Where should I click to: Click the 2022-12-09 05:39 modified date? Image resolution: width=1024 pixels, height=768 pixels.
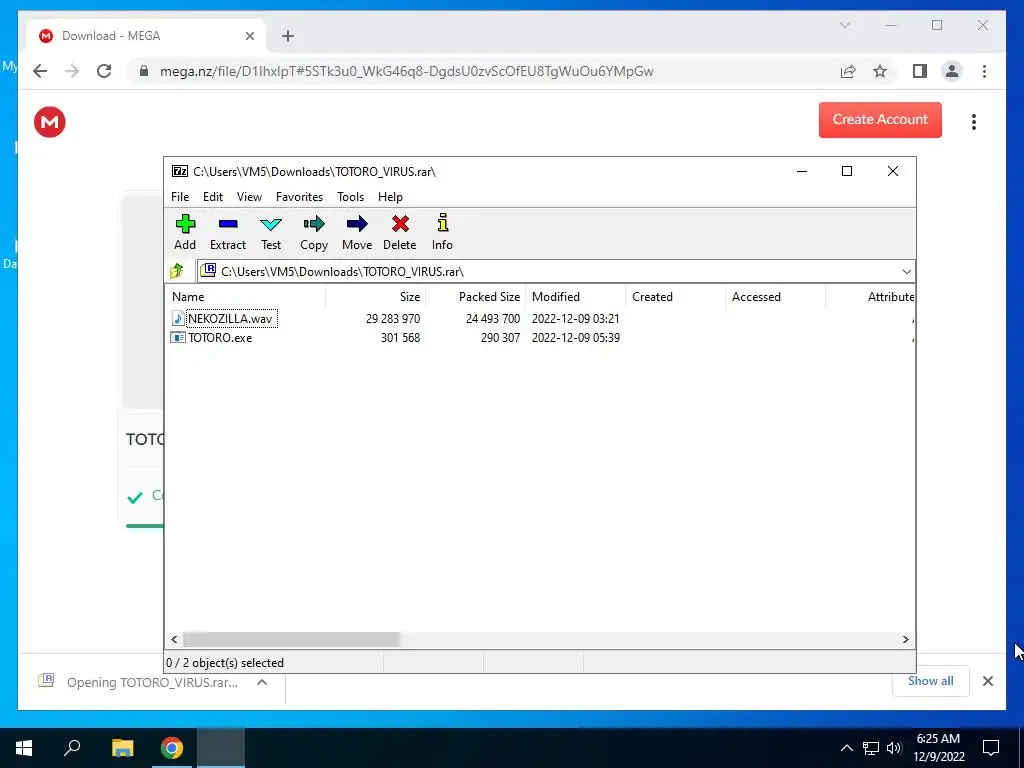click(576, 338)
